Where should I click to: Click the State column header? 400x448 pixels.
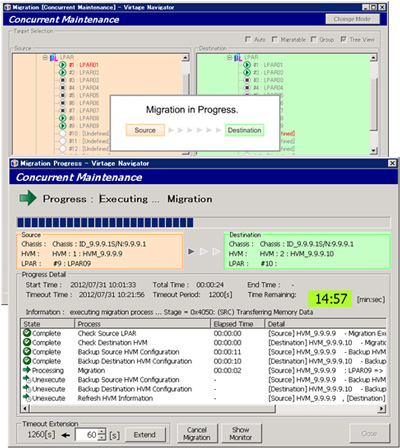[x=48, y=324]
